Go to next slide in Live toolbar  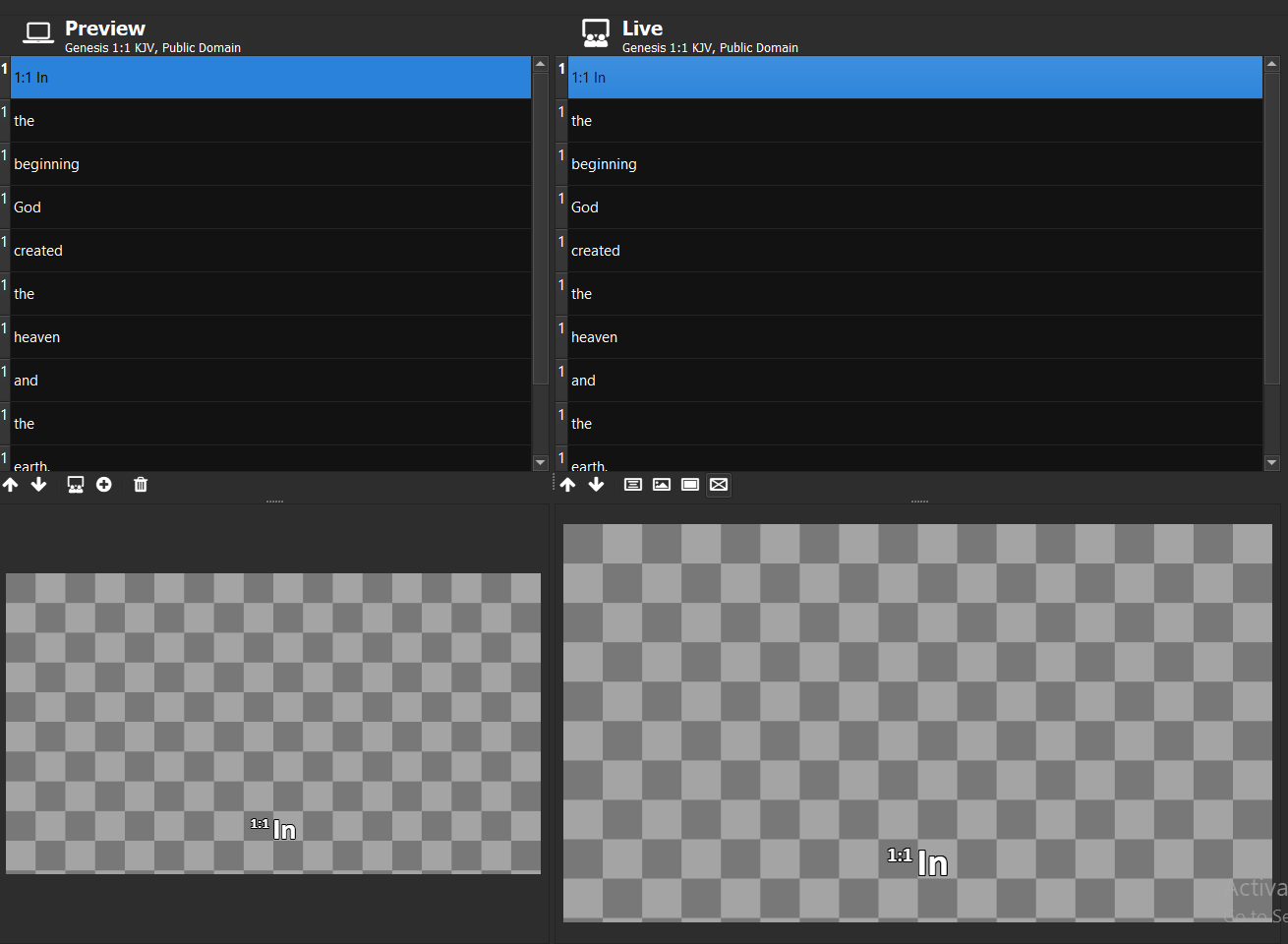(x=596, y=485)
